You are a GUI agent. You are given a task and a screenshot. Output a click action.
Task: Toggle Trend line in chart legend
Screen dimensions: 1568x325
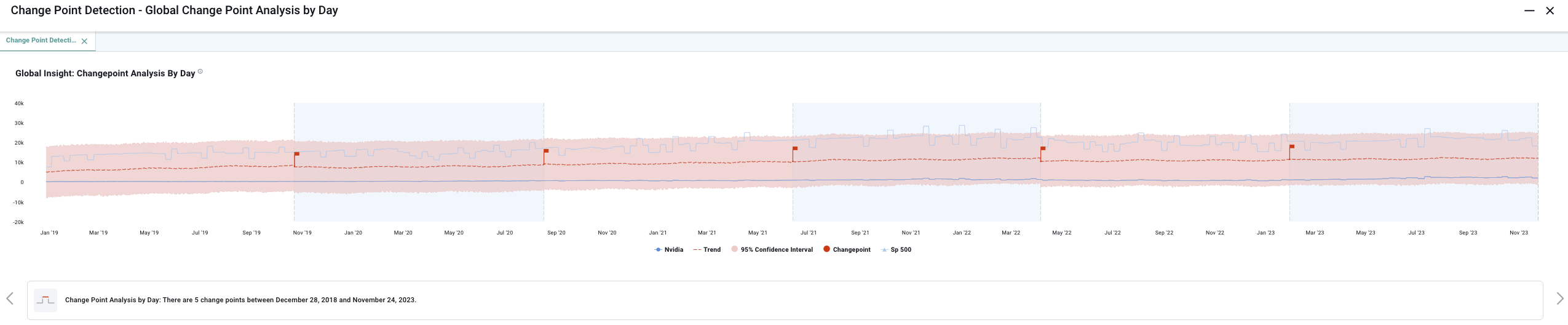[707, 250]
